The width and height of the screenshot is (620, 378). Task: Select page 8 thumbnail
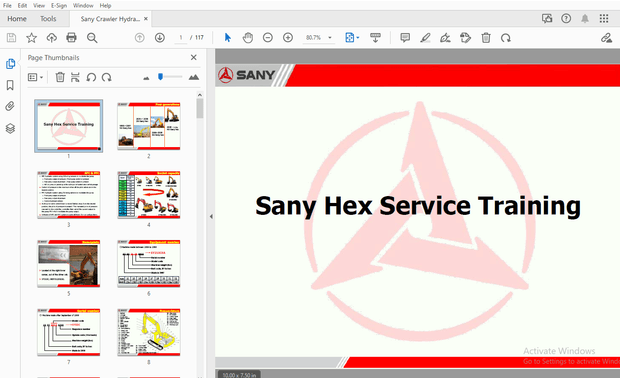149,332
